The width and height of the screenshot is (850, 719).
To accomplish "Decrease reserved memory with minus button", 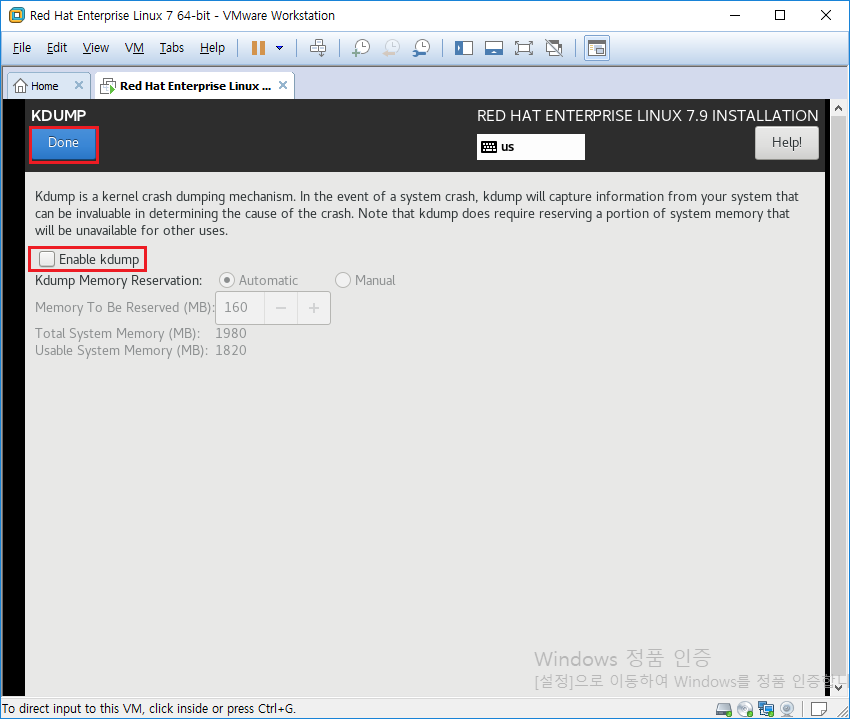I will 281,308.
